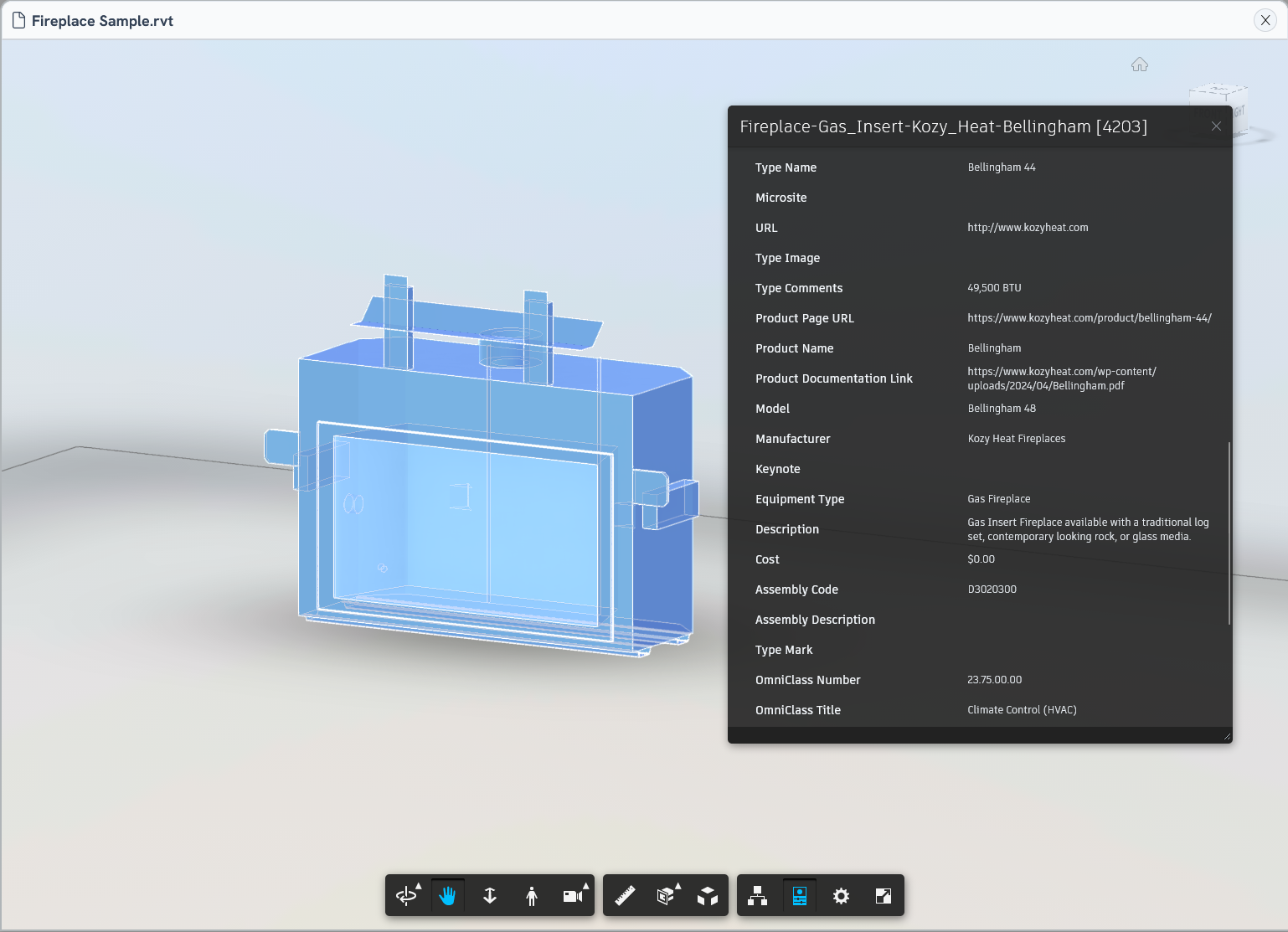Viewport: 1288px width, 932px height.
Task: Click the 'Keynote' property label
Action: 778,469
